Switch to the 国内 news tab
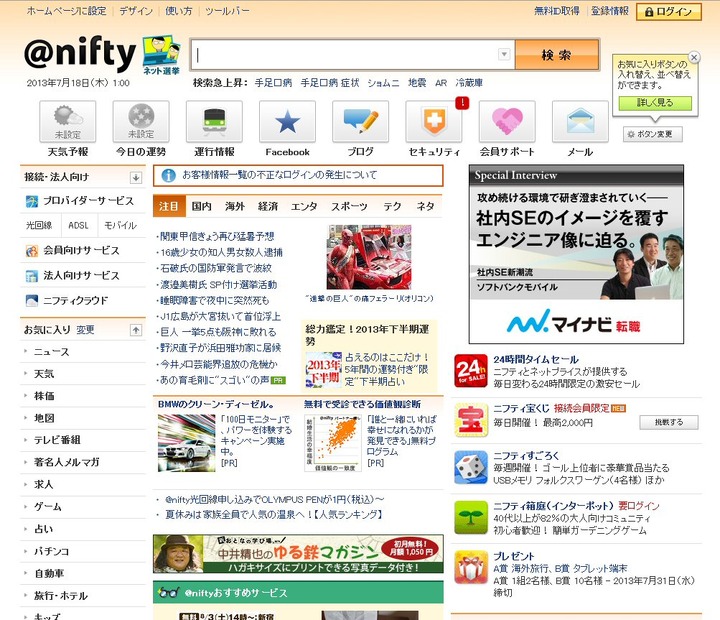 point(202,206)
